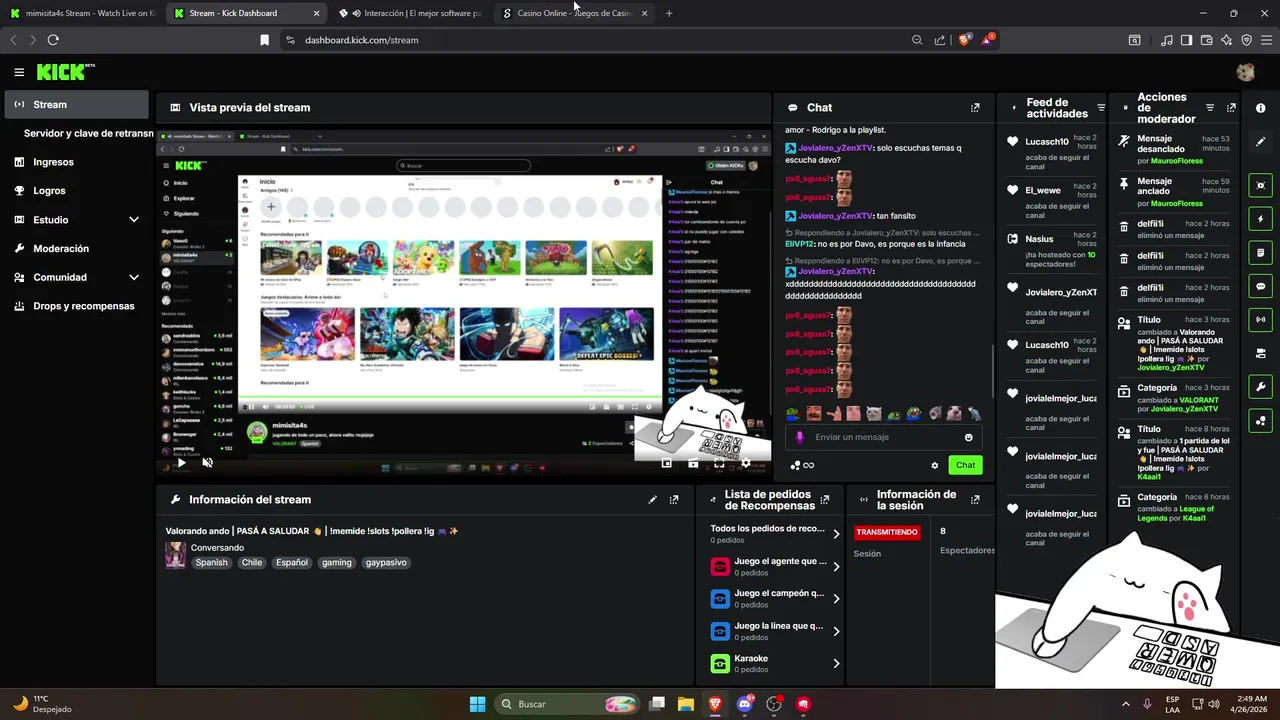Click the gaypasivo tag
1280x720 pixels.
pyautogui.click(x=386, y=562)
